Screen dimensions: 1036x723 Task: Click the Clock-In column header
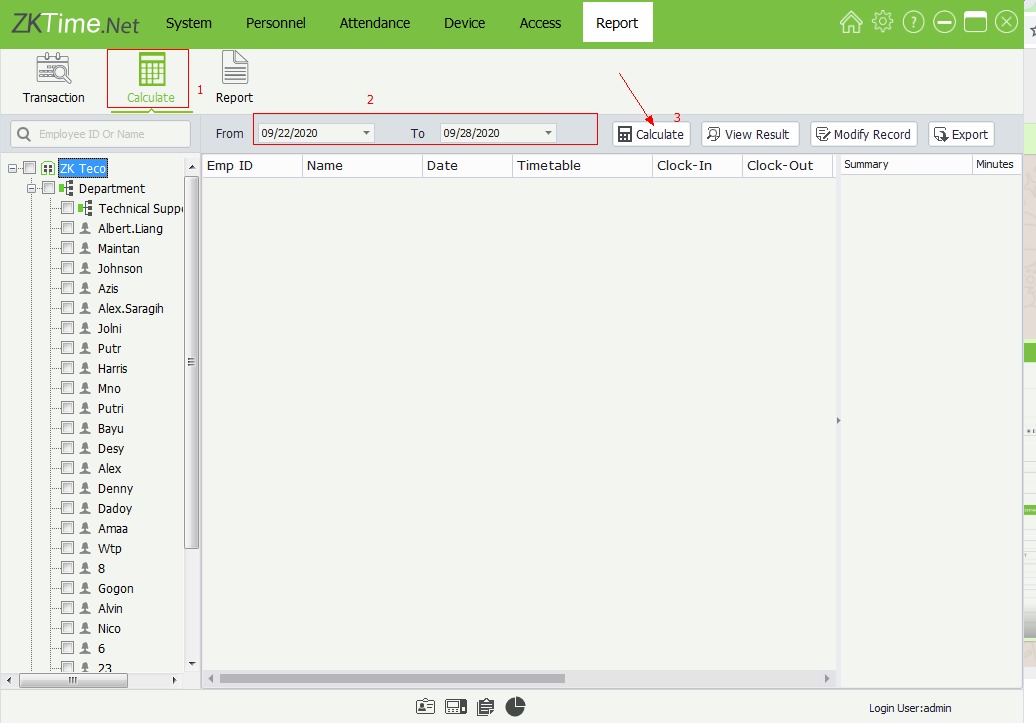(698, 165)
